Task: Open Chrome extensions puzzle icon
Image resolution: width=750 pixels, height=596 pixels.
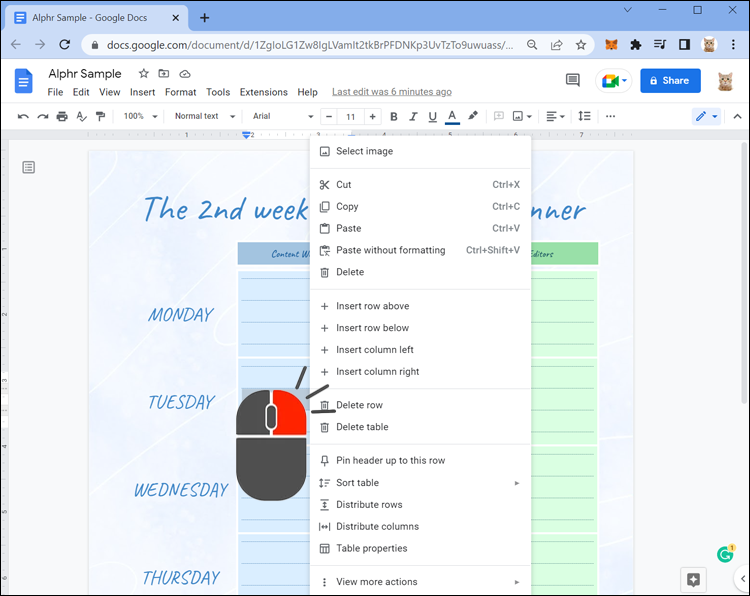Action: (x=636, y=45)
